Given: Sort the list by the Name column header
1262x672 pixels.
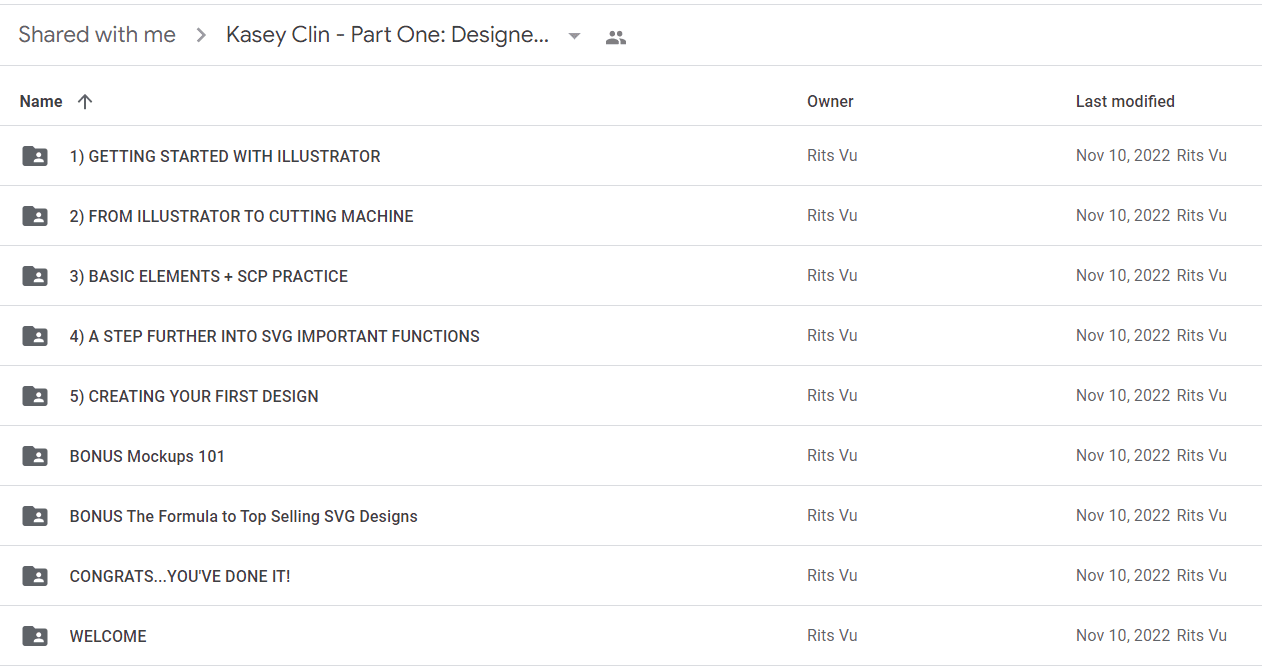Looking at the screenshot, I should (41, 101).
